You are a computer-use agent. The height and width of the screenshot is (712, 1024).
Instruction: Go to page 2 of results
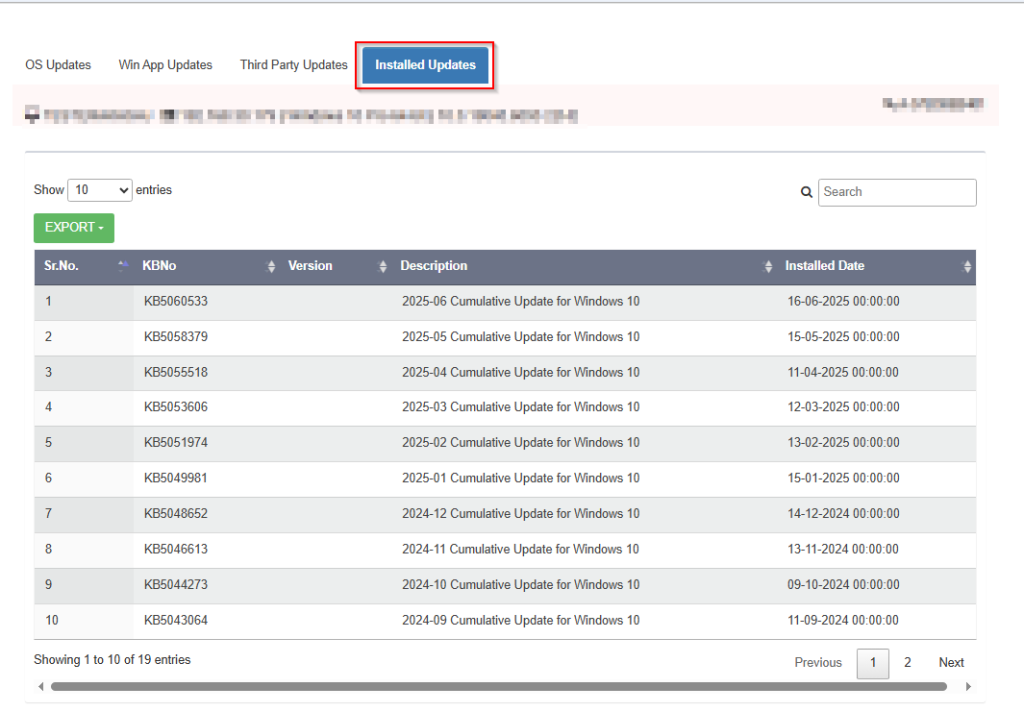907,663
